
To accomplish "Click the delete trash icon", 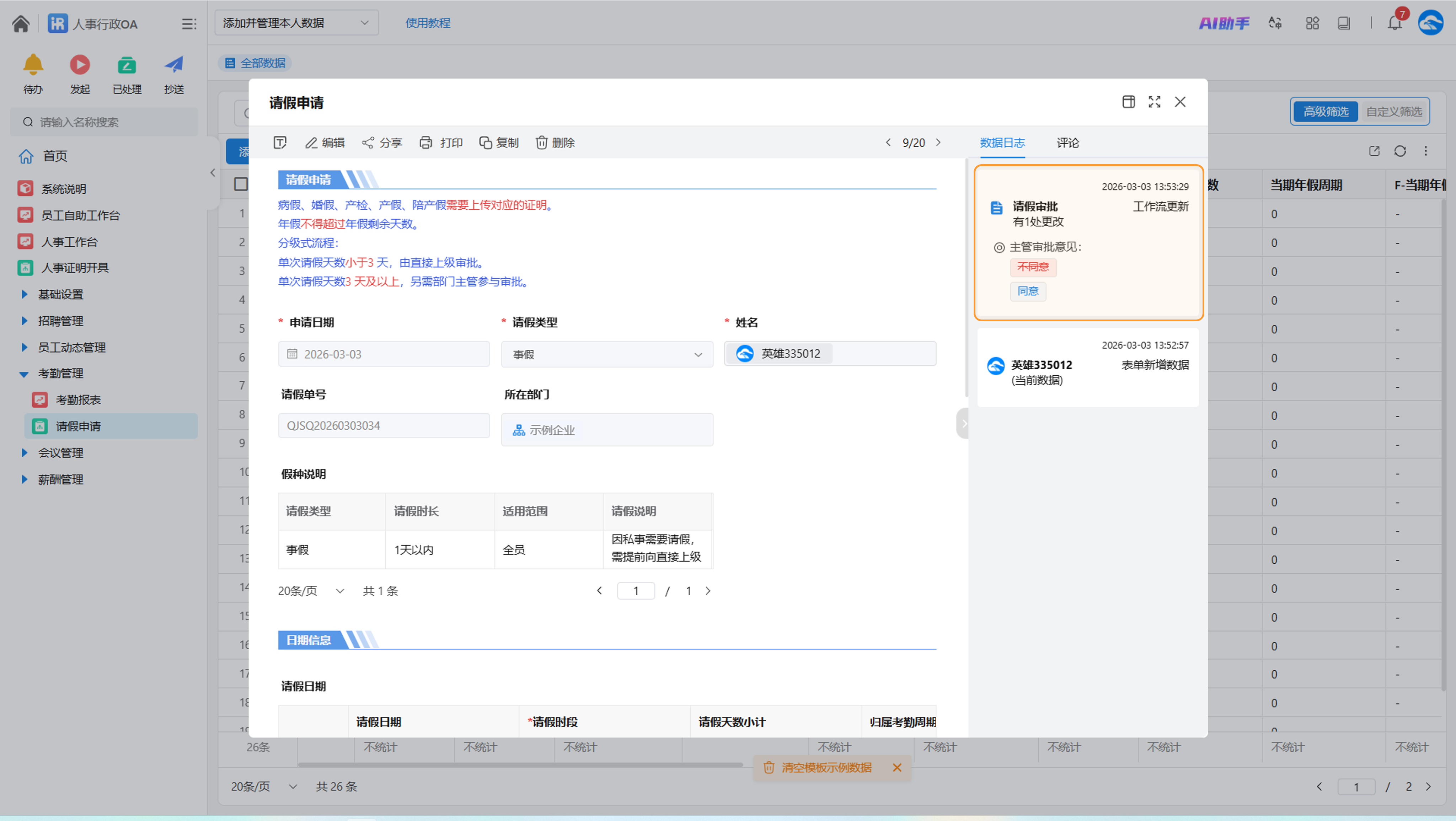I will (x=541, y=143).
